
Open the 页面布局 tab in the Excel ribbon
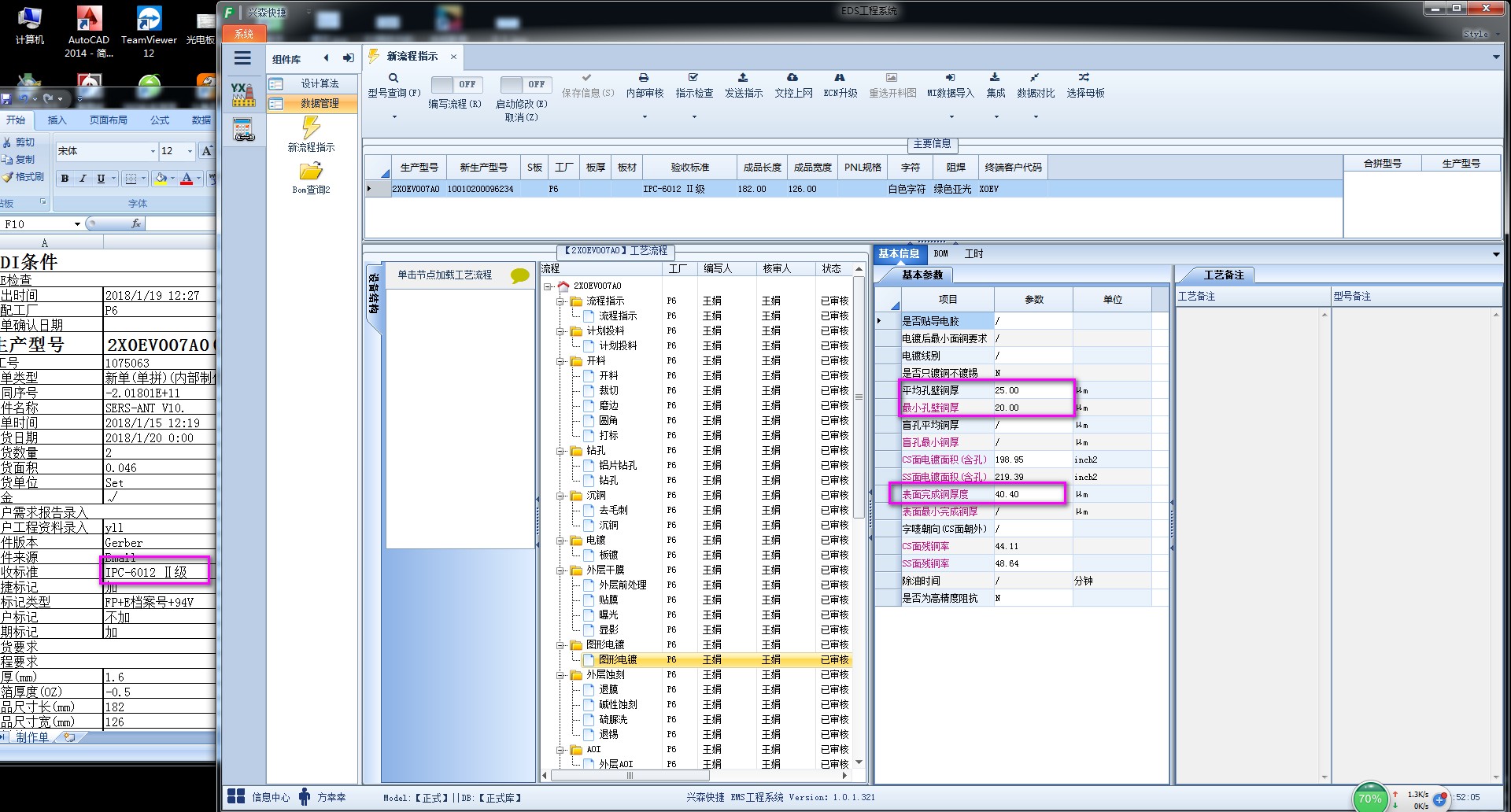click(x=108, y=120)
